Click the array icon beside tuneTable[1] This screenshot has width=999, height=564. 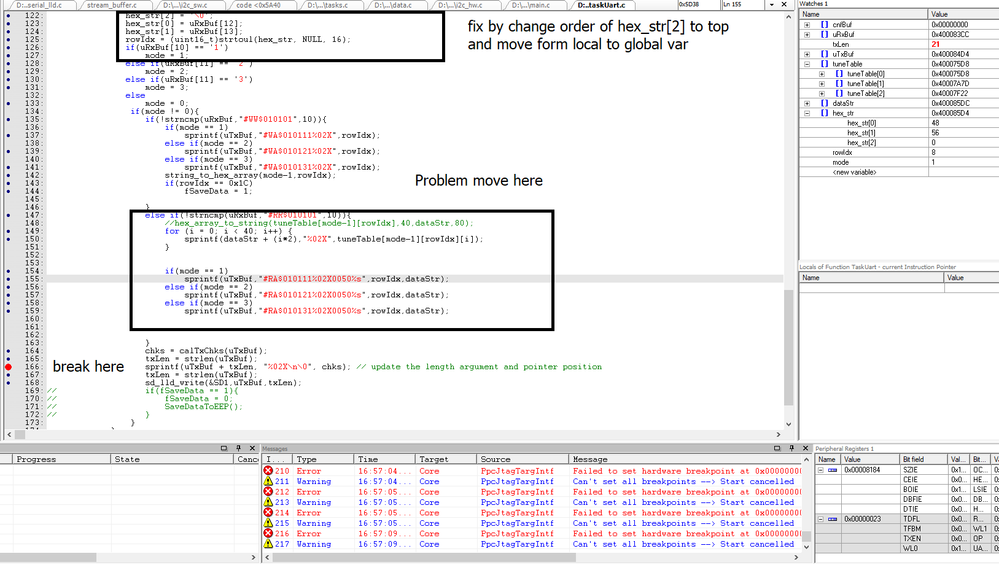[x=839, y=83]
